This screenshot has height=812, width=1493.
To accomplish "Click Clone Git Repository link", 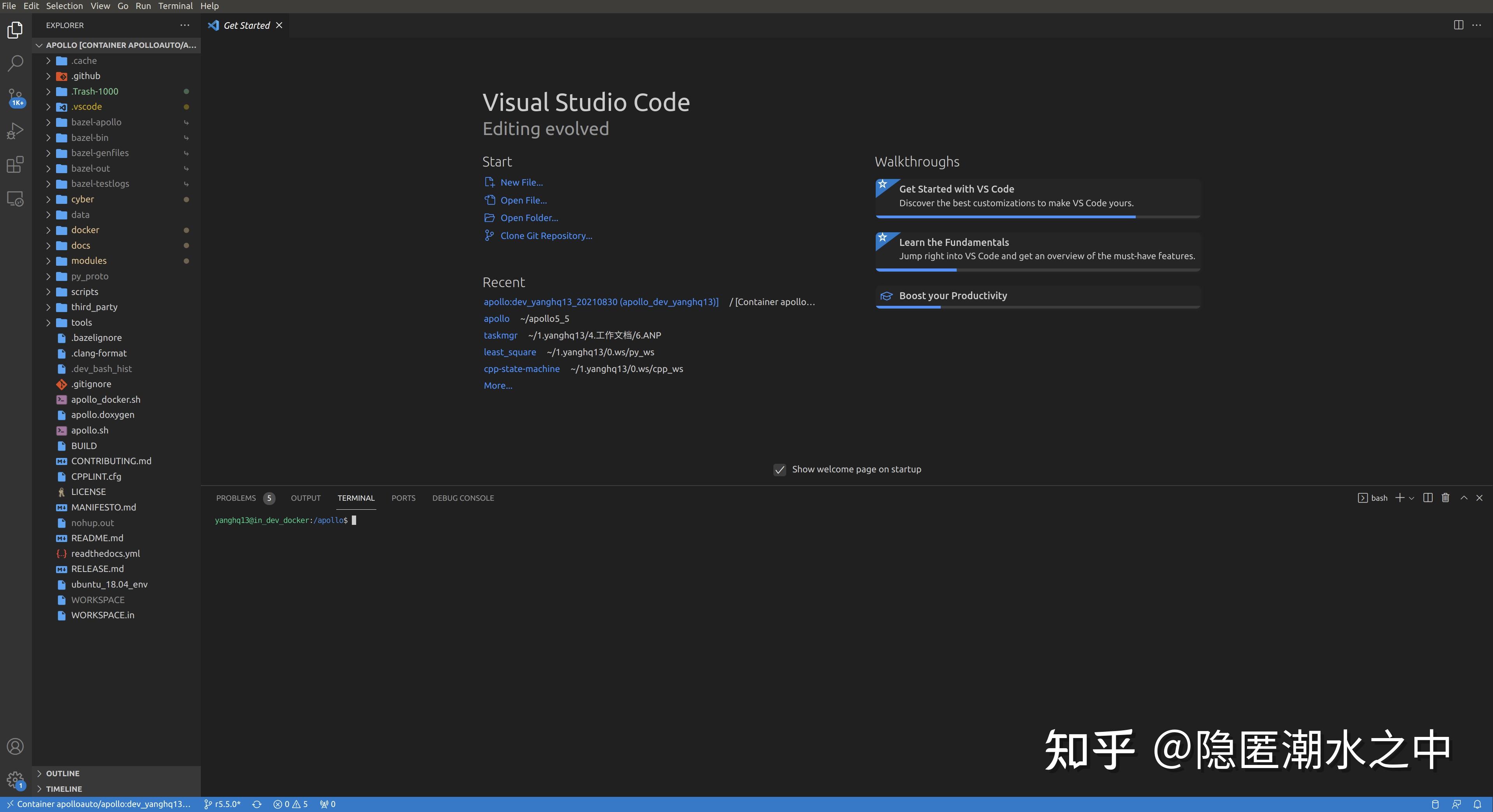I will [545, 235].
